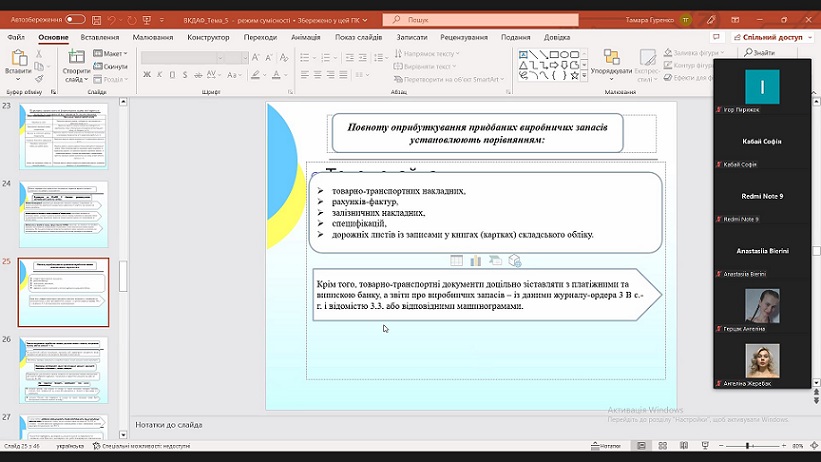This screenshot has height=462, width=821.
Task: Switch to reading view icon
Action: (x=684, y=446)
